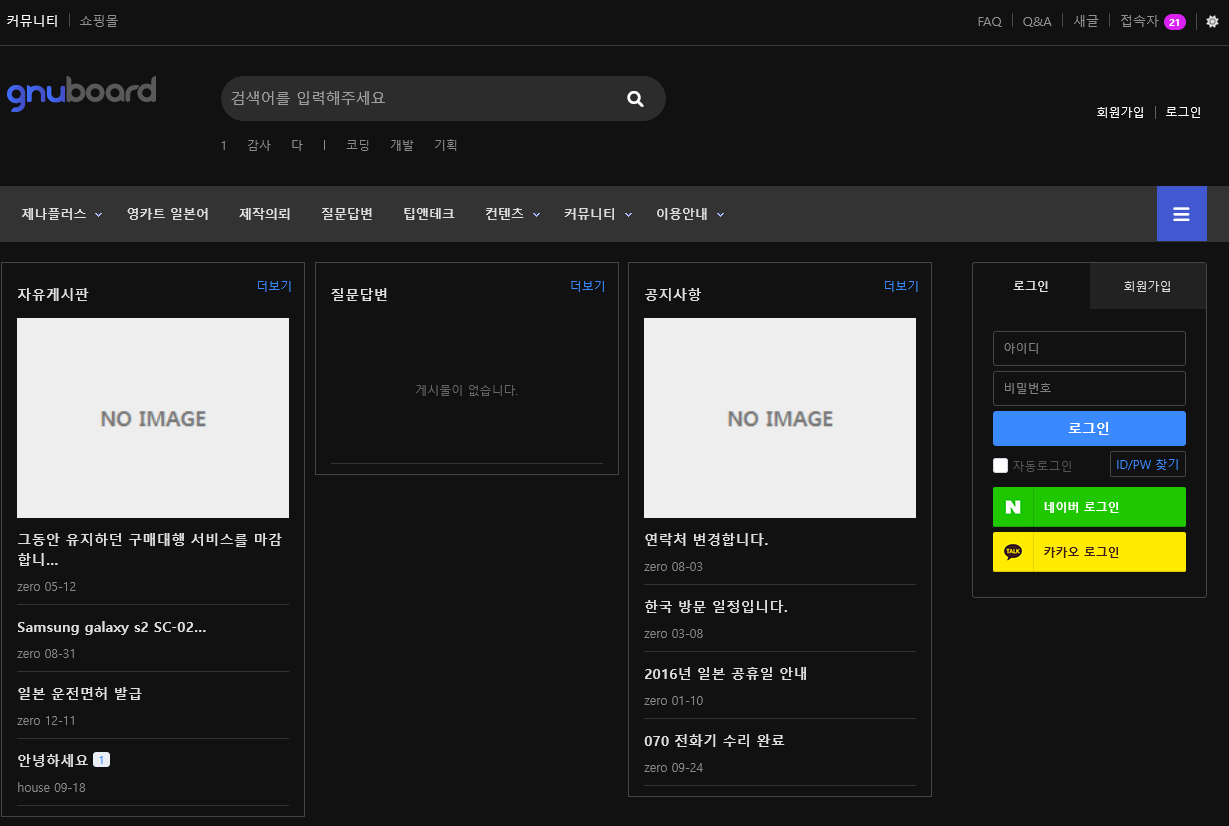
Task: Click the gnuboard logo
Action: click(x=81, y=93)
